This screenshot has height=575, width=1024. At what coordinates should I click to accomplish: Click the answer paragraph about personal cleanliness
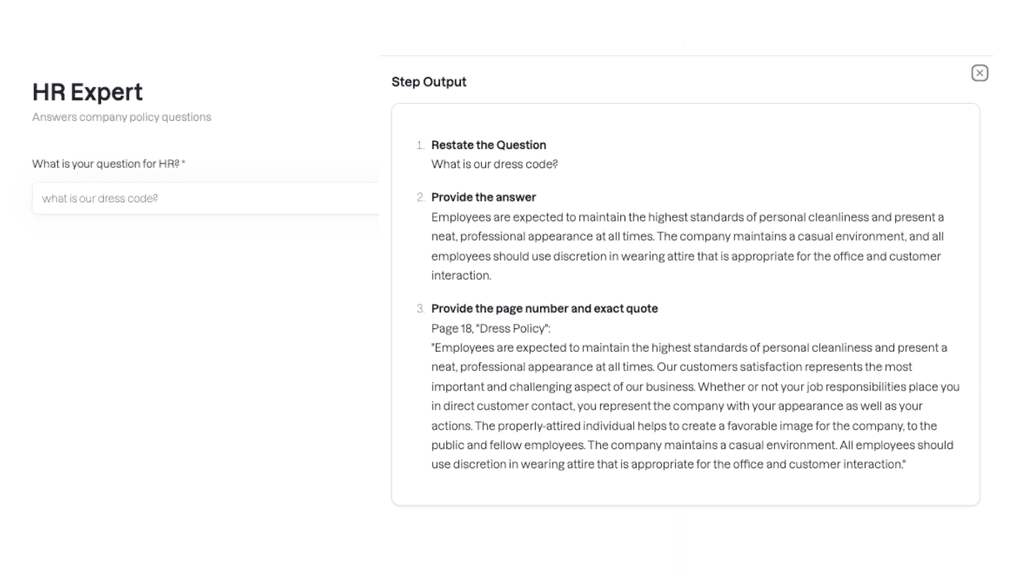tap(688, 246)
